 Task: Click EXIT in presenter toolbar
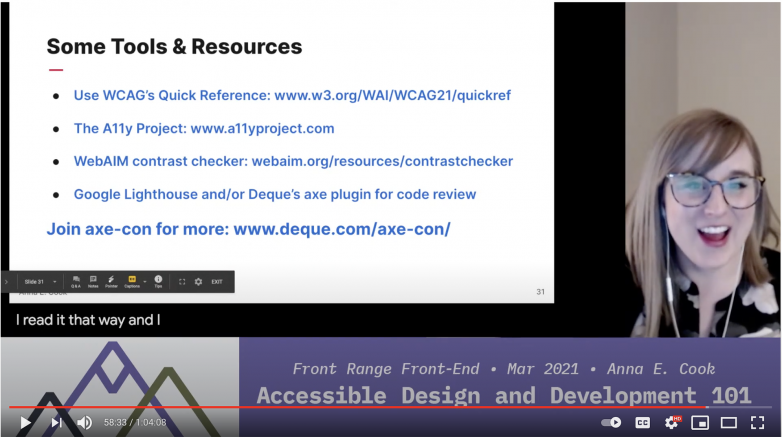click(x=216, y=282)
